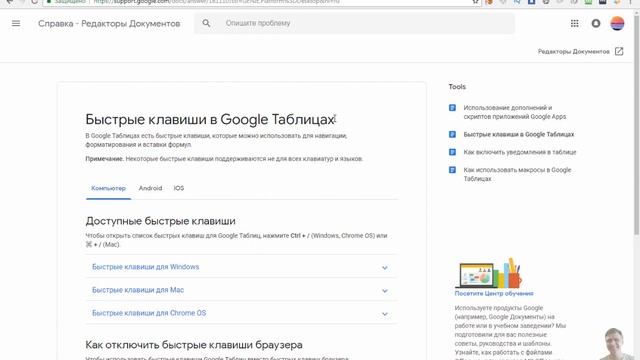Screen dimensions: 640x360
Task: Click document icon beside Быстрые клавиши sidebar item
Action: (x=452, y=134)
